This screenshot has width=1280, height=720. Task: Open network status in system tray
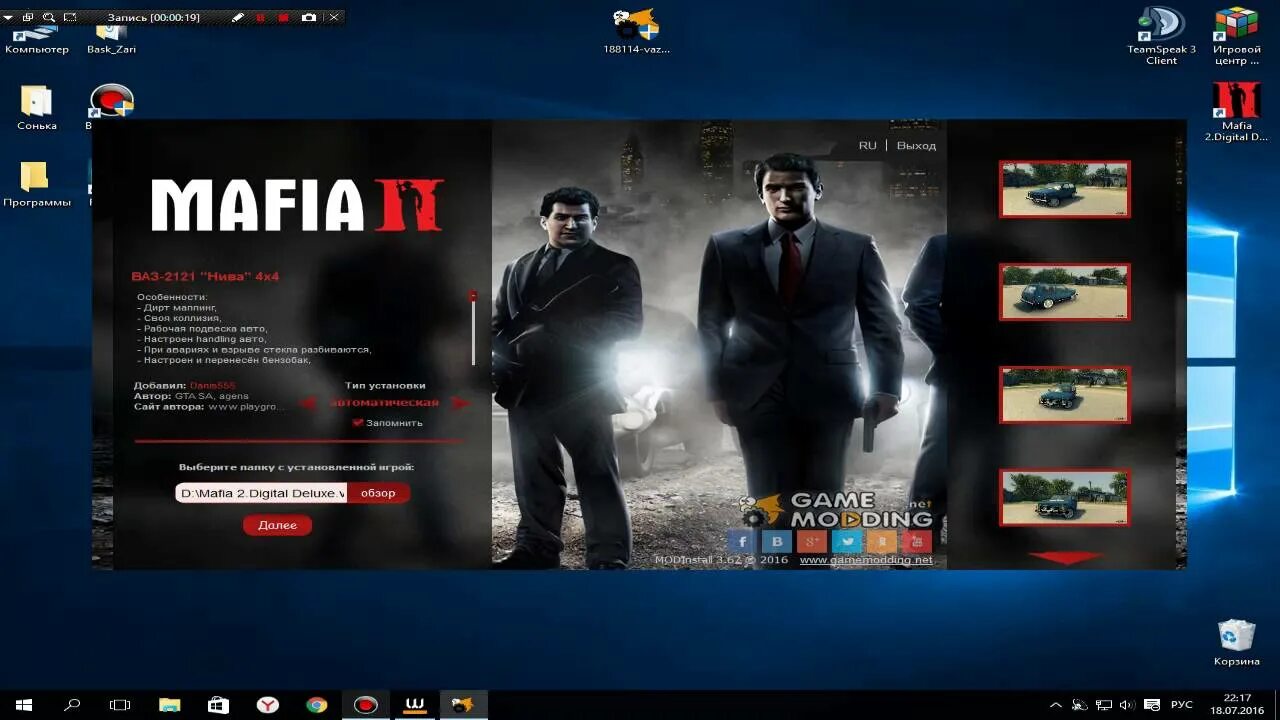(x=1104, y=705)
